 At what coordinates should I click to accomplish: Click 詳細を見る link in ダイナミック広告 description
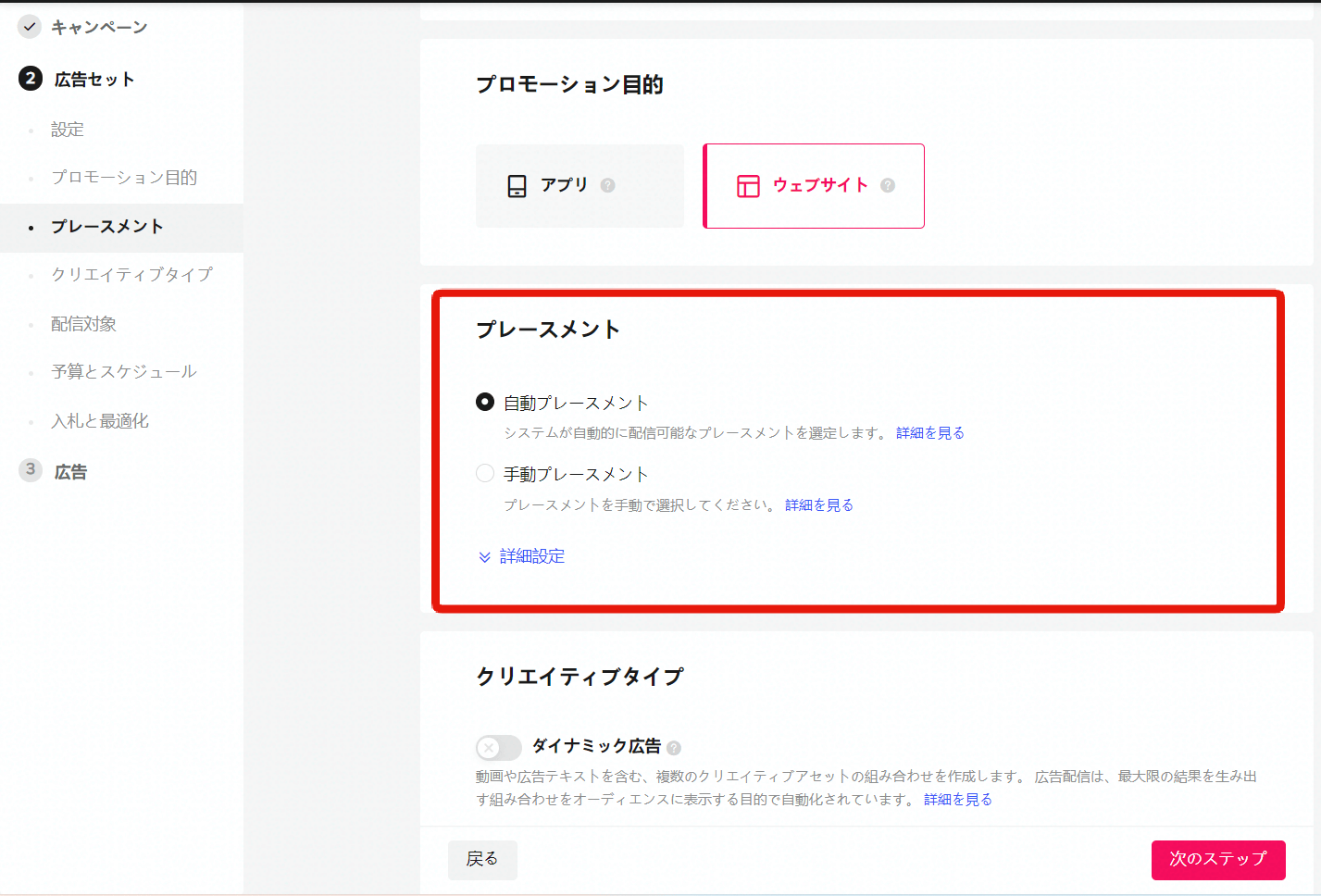(x=958, y=800)
